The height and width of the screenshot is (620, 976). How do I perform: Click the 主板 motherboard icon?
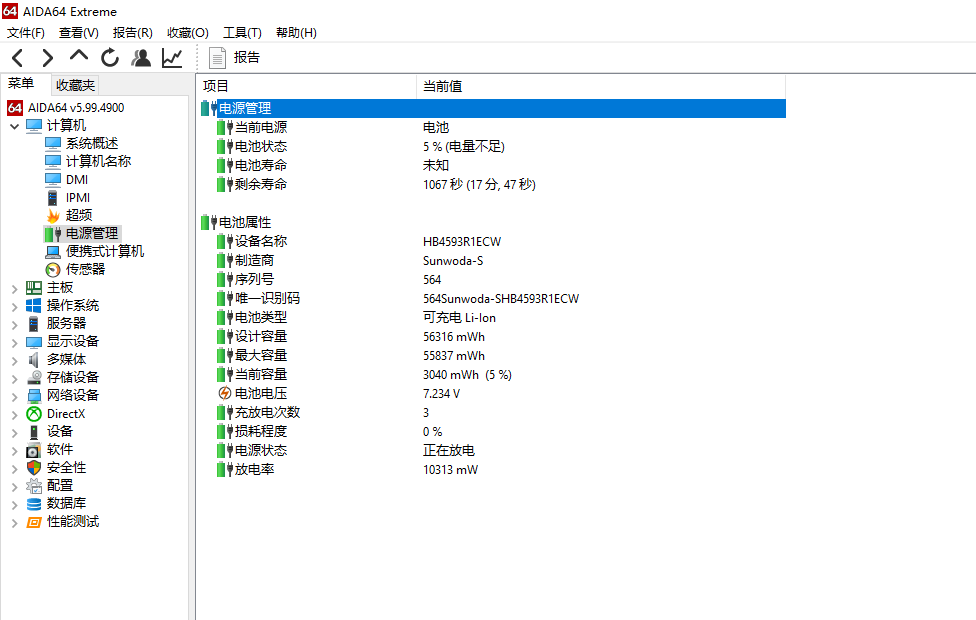[34, 288]
